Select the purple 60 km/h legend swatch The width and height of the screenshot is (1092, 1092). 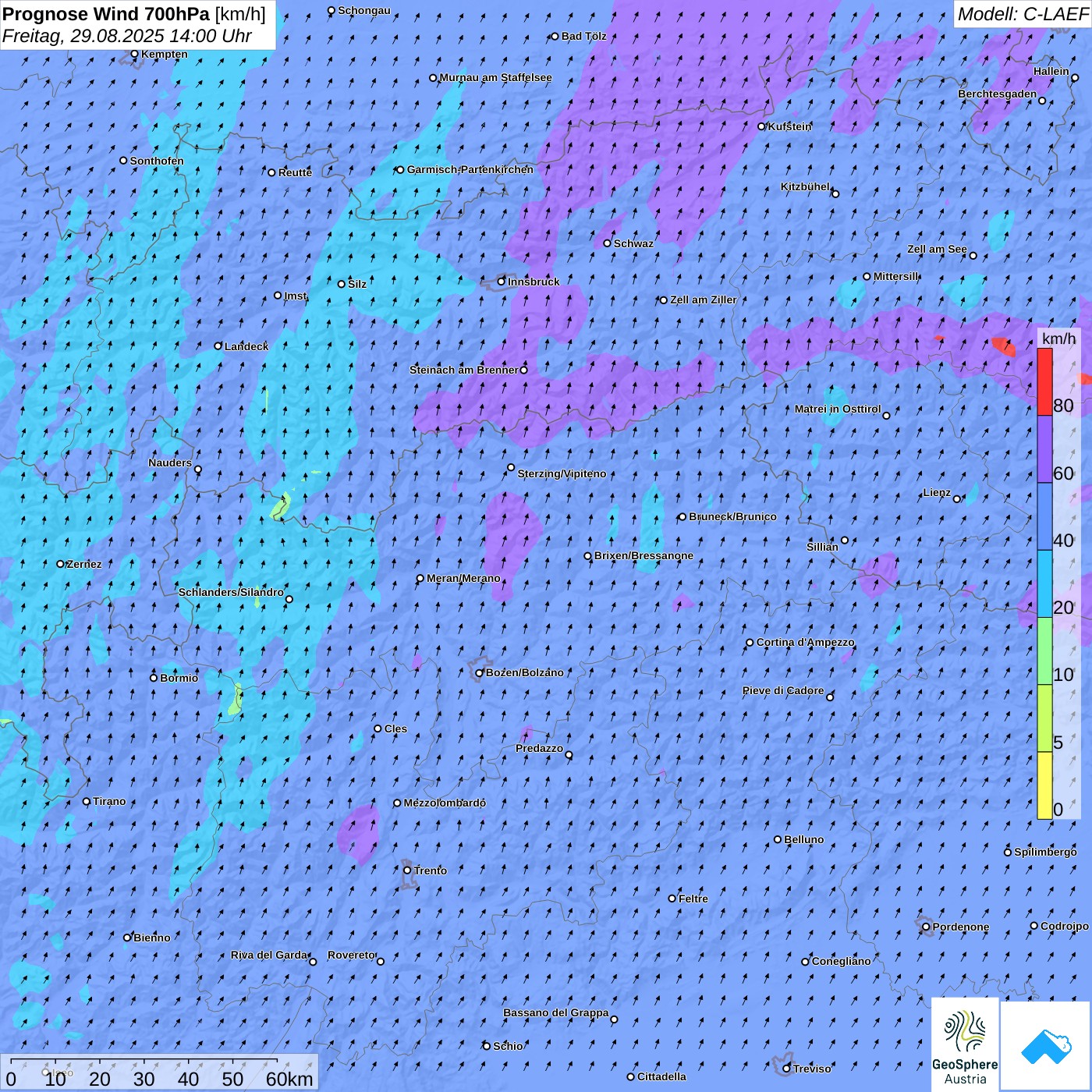coord(1044,449)
